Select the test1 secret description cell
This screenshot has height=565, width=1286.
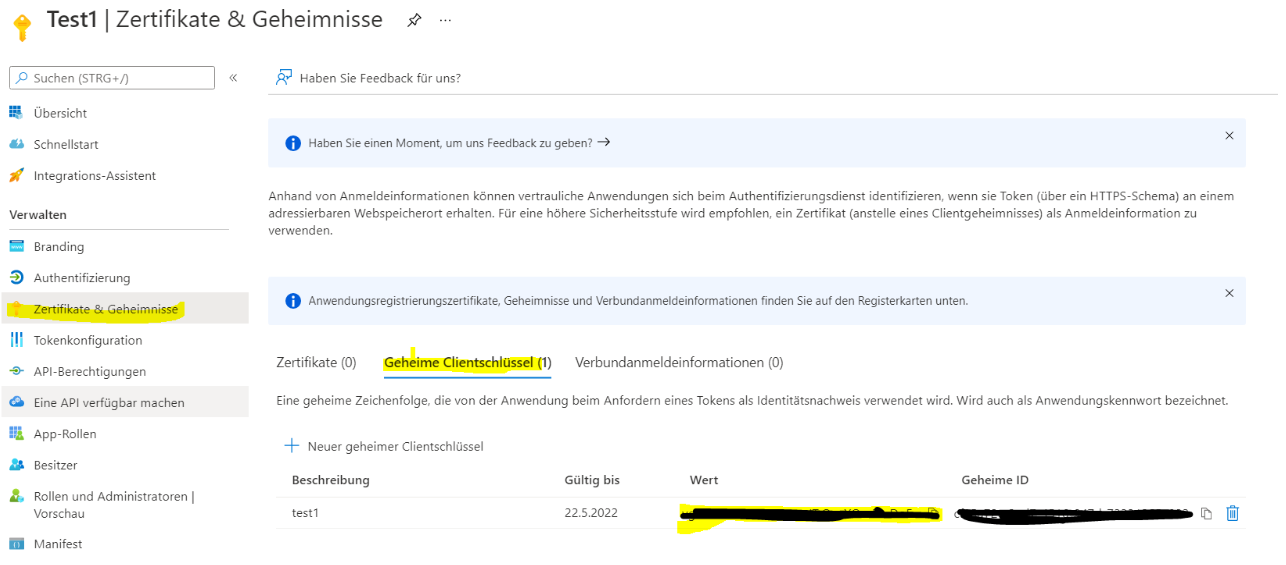[x=305, y=513]
